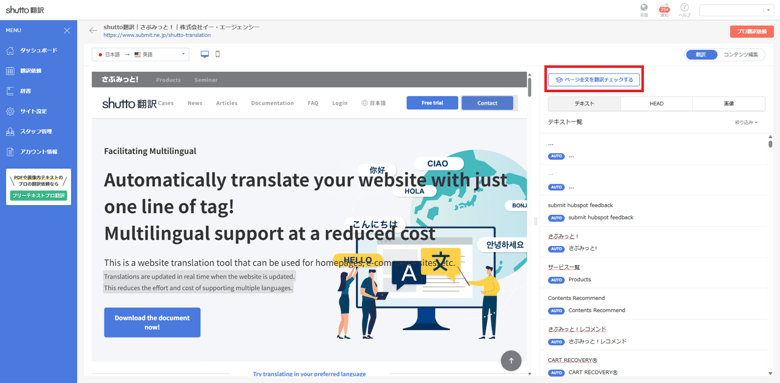Click the people icon for スタッフ管理
Image resolution: width=780 pixels, height=383 pixels.
[x=10, y=132]
